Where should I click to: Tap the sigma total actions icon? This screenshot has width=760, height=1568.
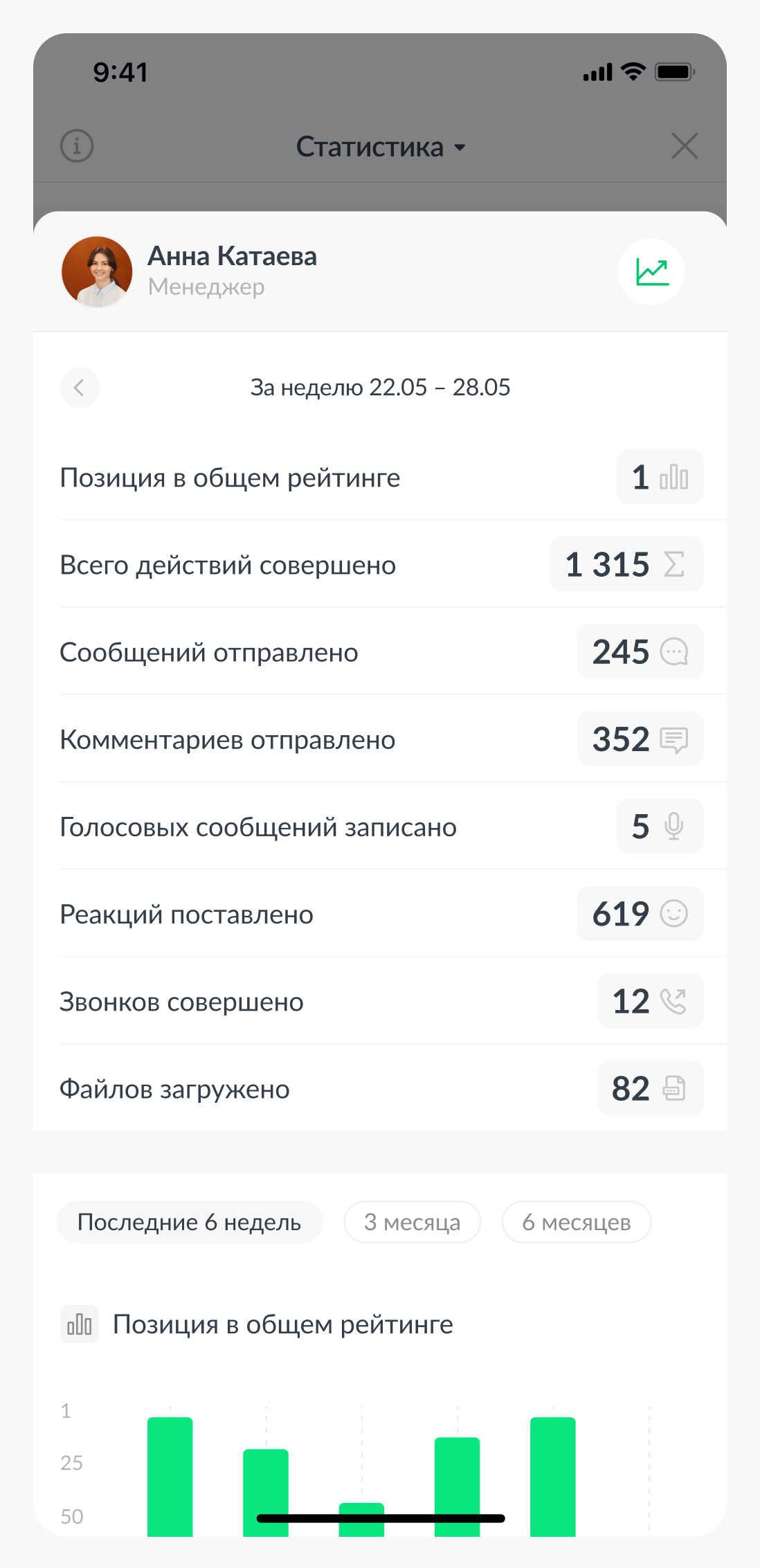(x=673, y=564)
